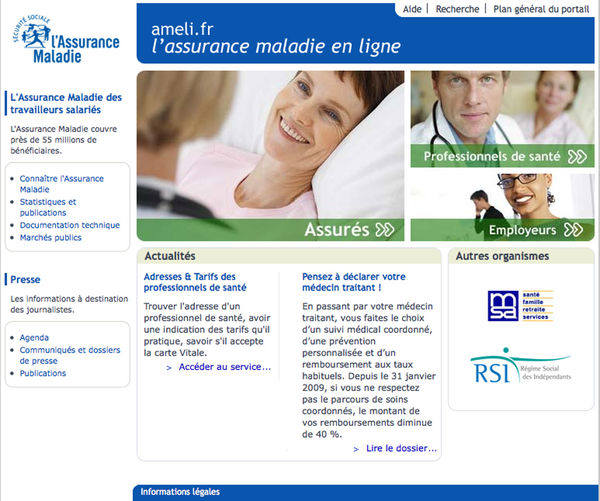Open the Informations légales footer bar

coord(180,492)
